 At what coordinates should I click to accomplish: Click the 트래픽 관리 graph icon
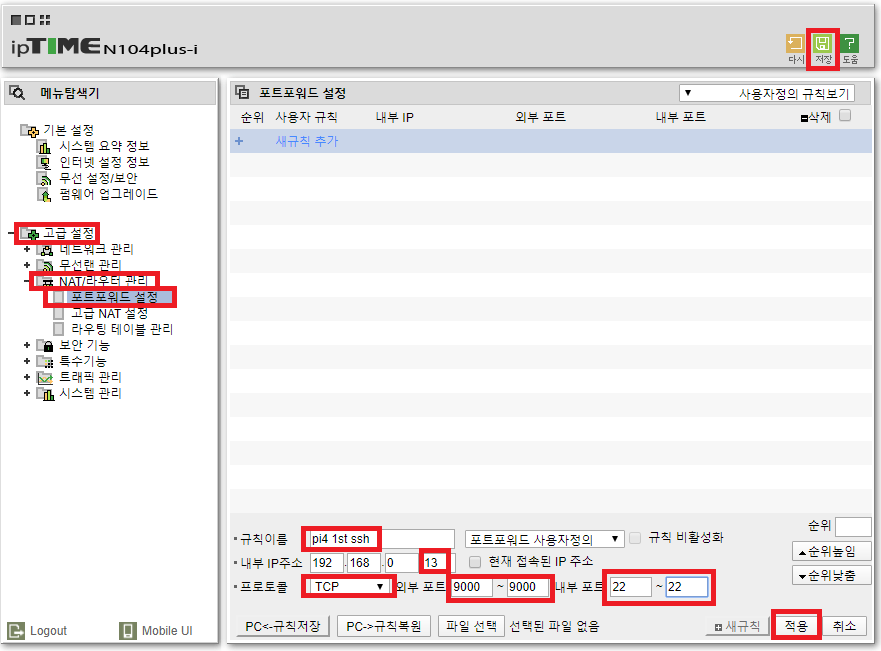point(44,378)
